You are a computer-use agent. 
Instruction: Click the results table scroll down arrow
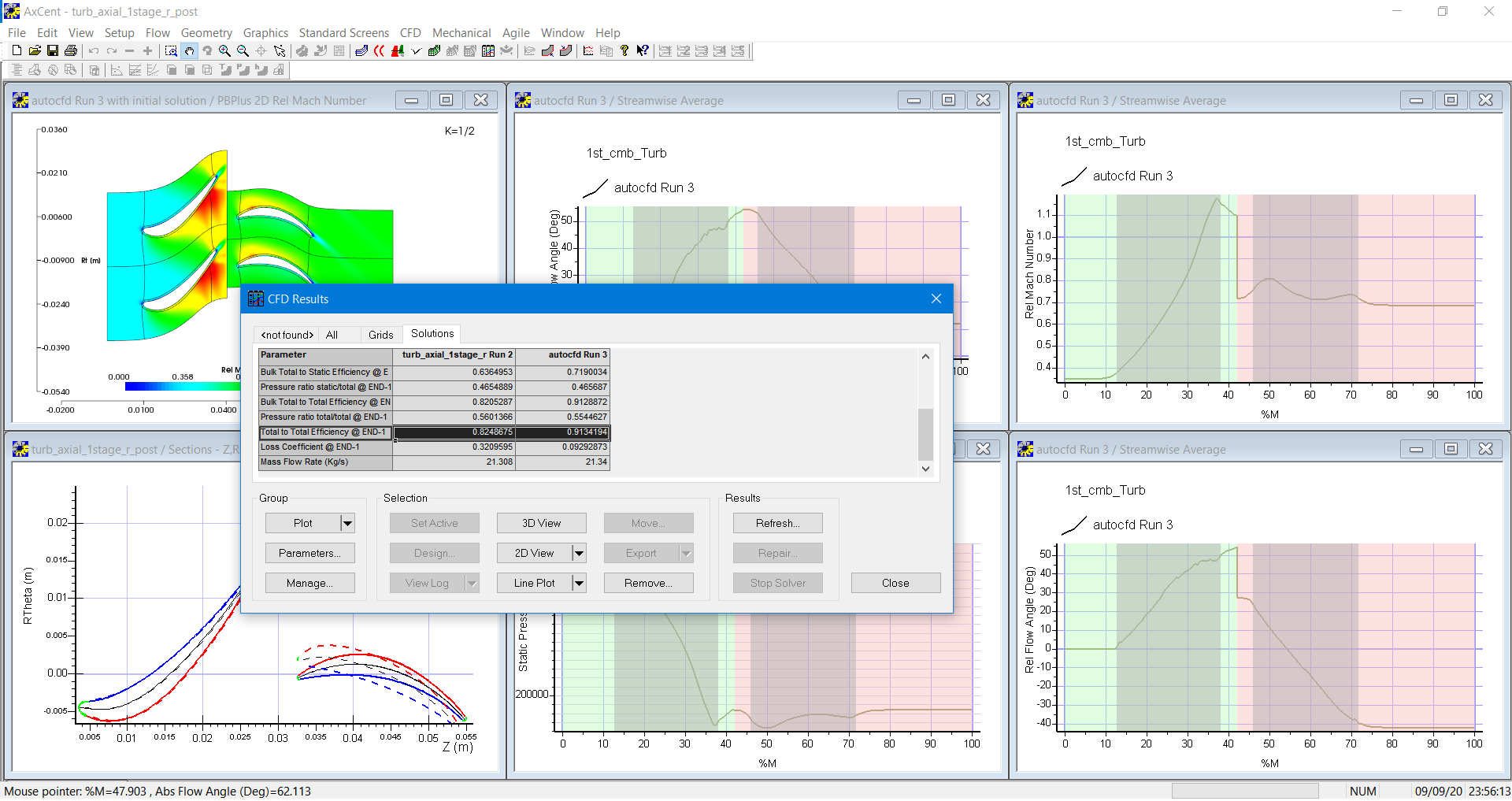(925, 469)
